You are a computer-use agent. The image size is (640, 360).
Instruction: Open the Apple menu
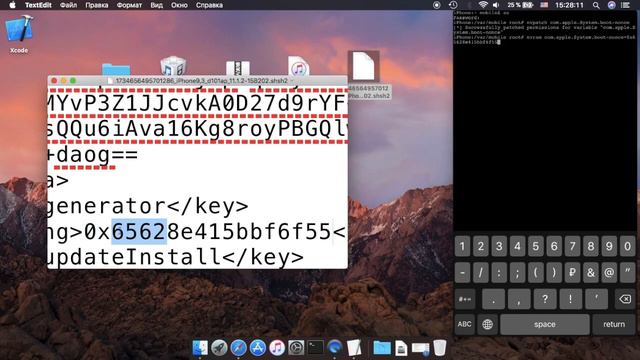[x=12, y=5]
